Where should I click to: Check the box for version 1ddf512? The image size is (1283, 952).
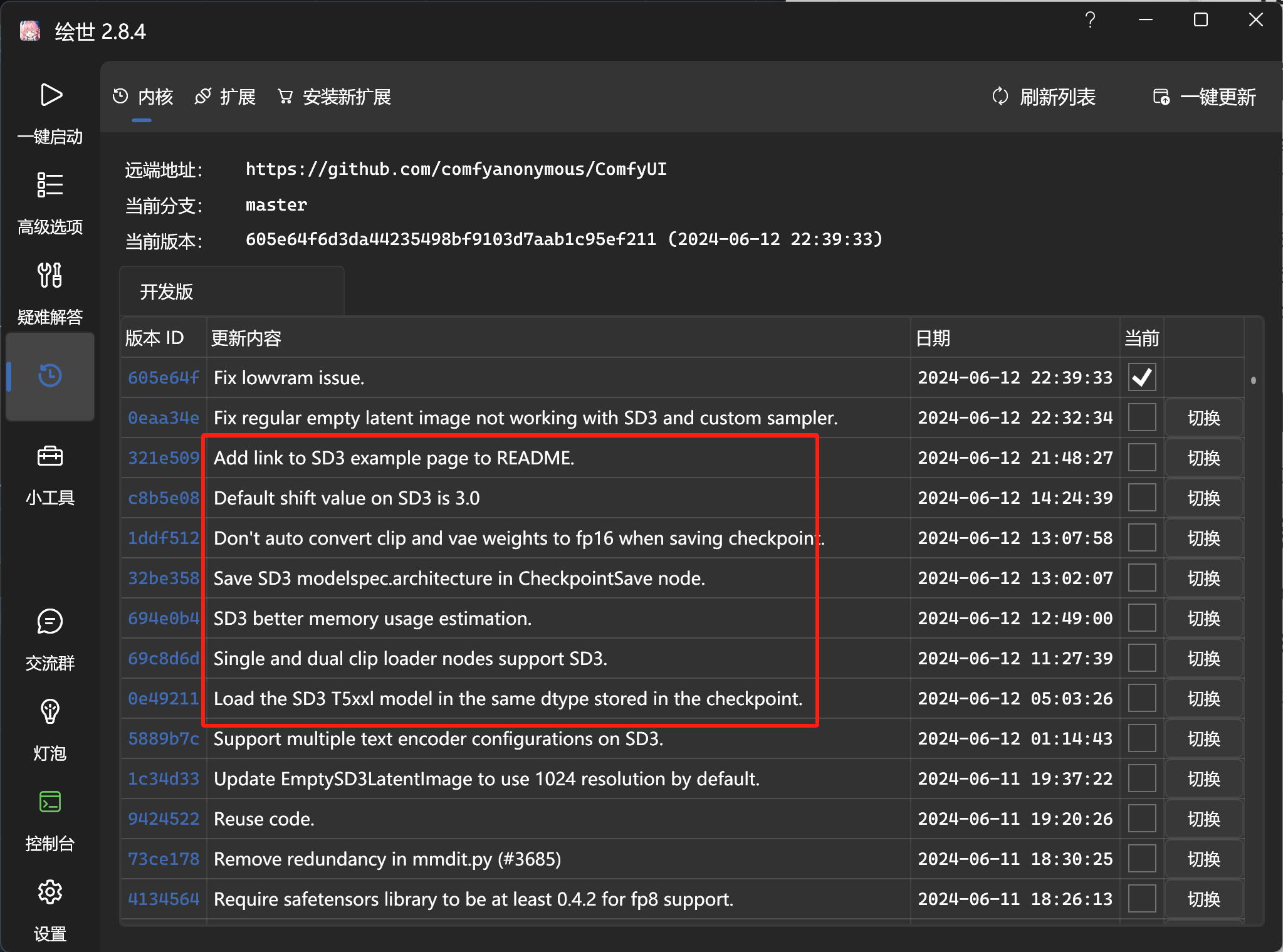click(x=1142, y=538)
